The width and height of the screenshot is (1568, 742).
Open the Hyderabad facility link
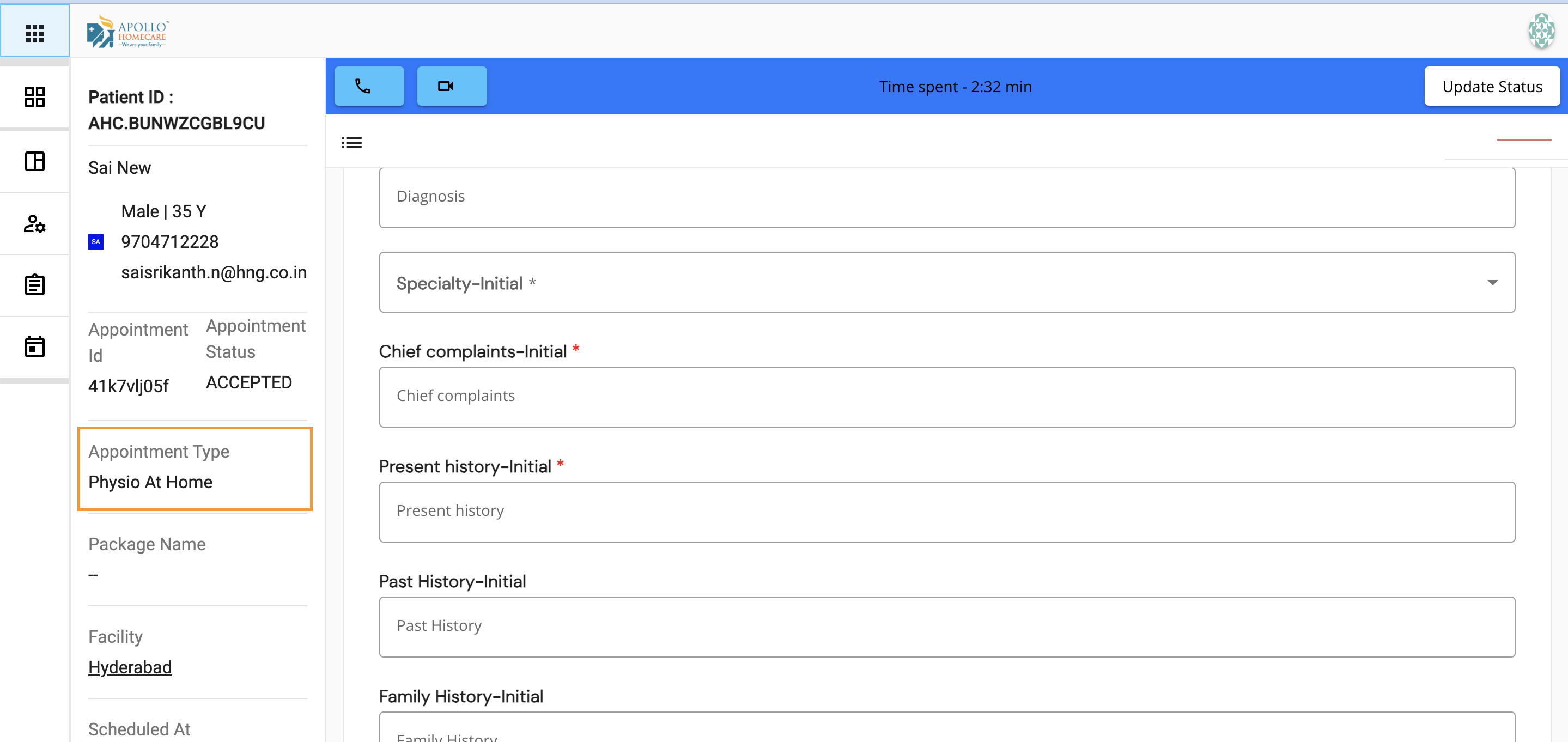[130, 666]
